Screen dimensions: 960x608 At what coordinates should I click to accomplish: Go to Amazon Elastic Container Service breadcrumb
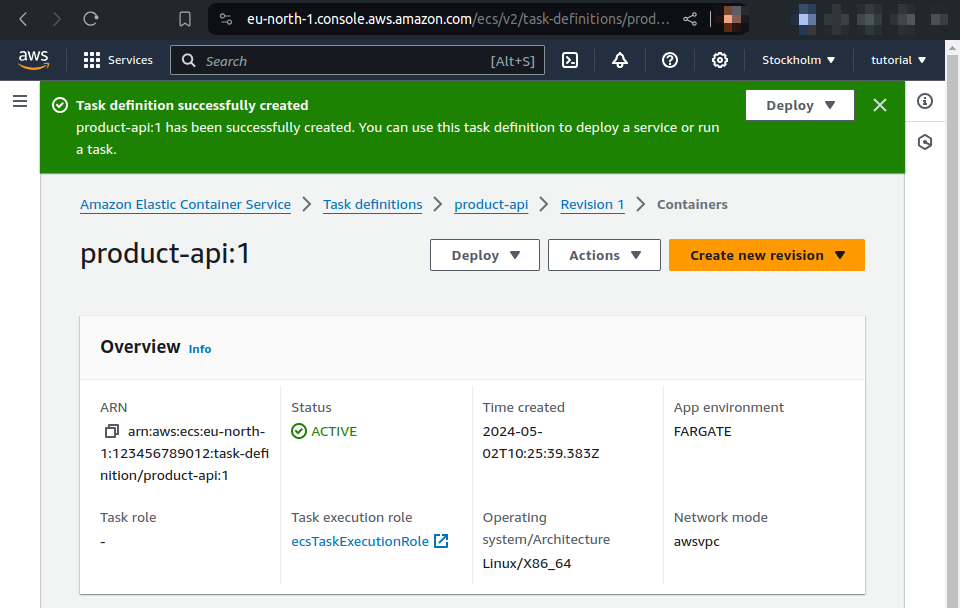point(186,205)
